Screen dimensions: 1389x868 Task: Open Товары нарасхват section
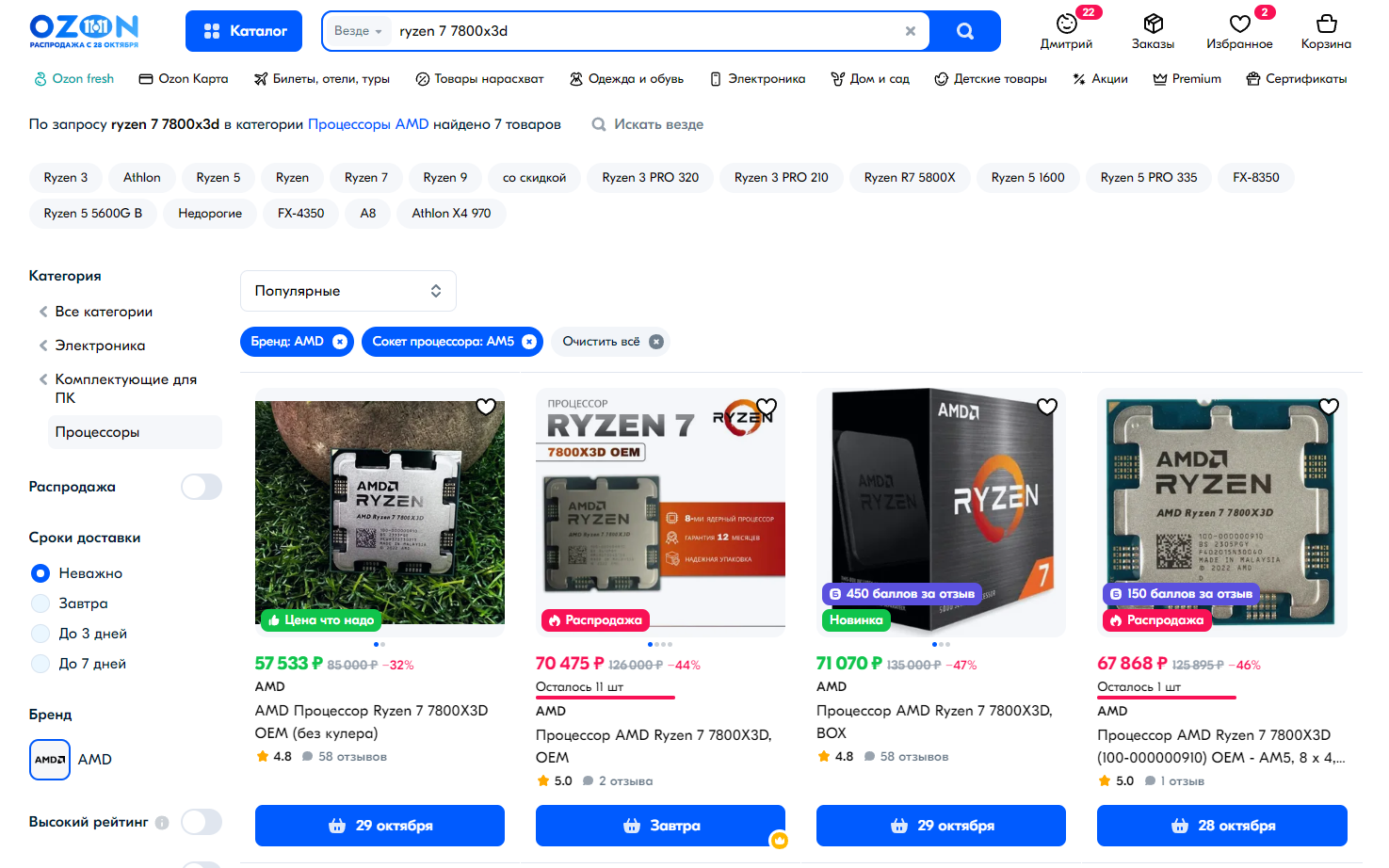tap(479, 79)
